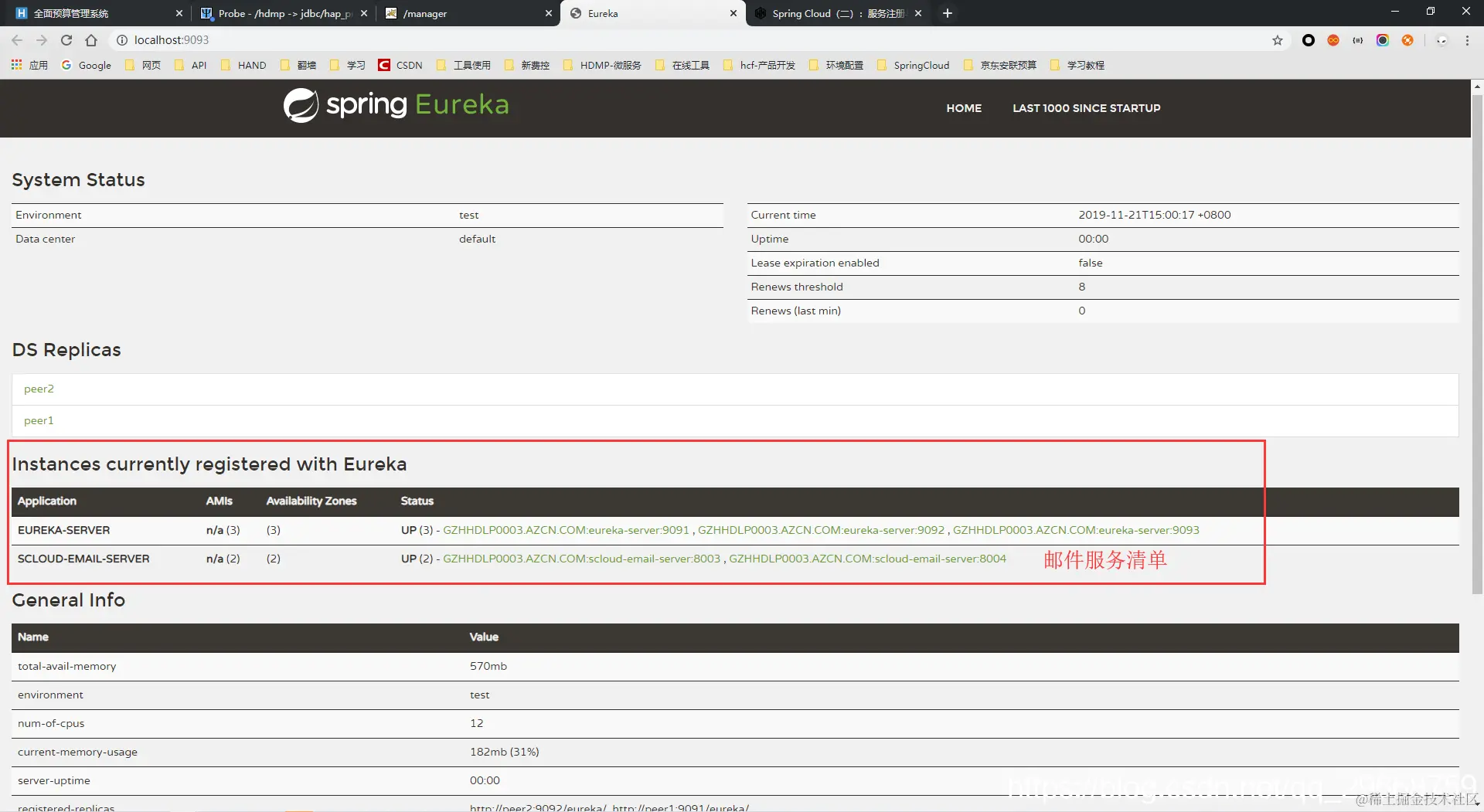Go back using the browser back arrow

[17, 40]
